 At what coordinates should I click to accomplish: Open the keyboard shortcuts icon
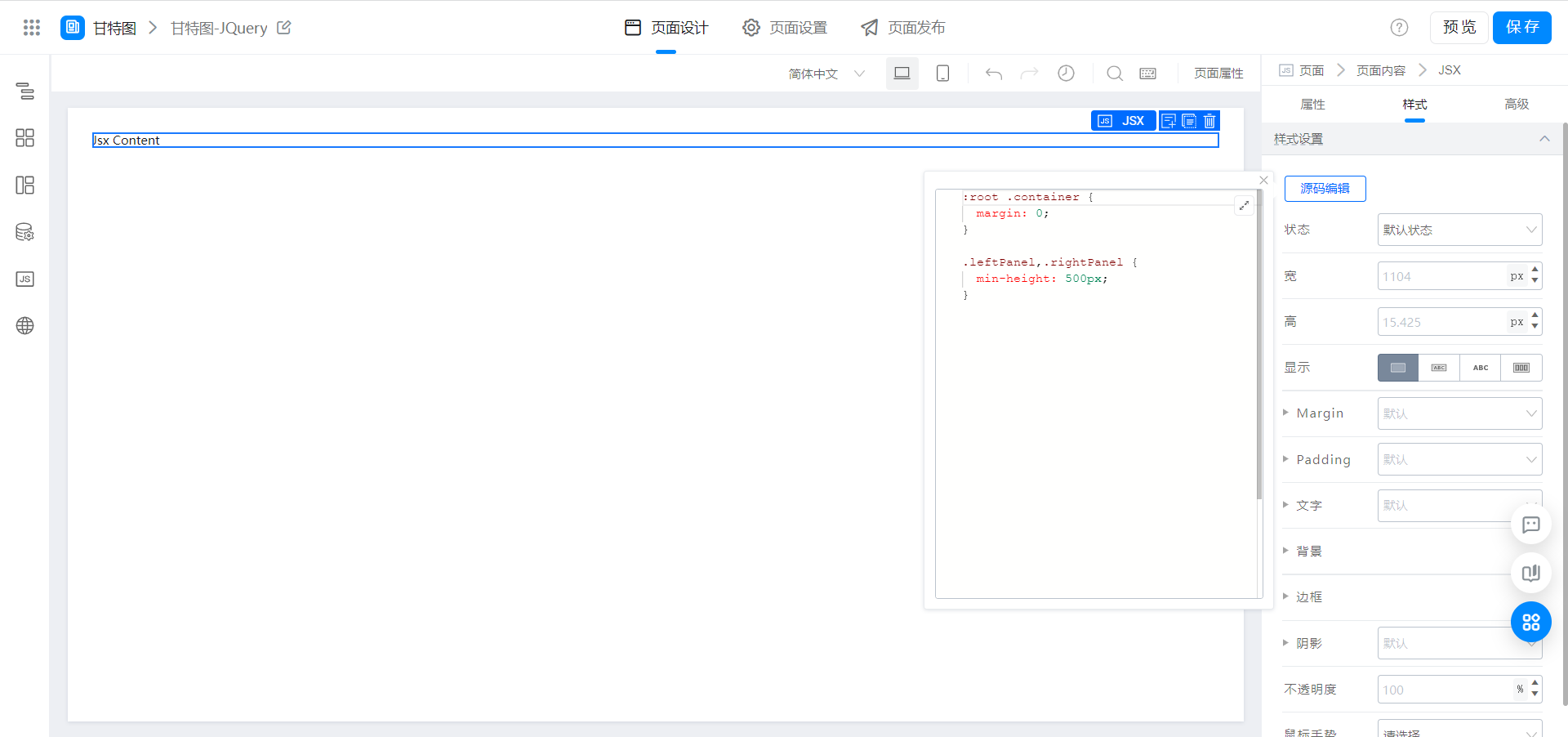coord(1147,74)
